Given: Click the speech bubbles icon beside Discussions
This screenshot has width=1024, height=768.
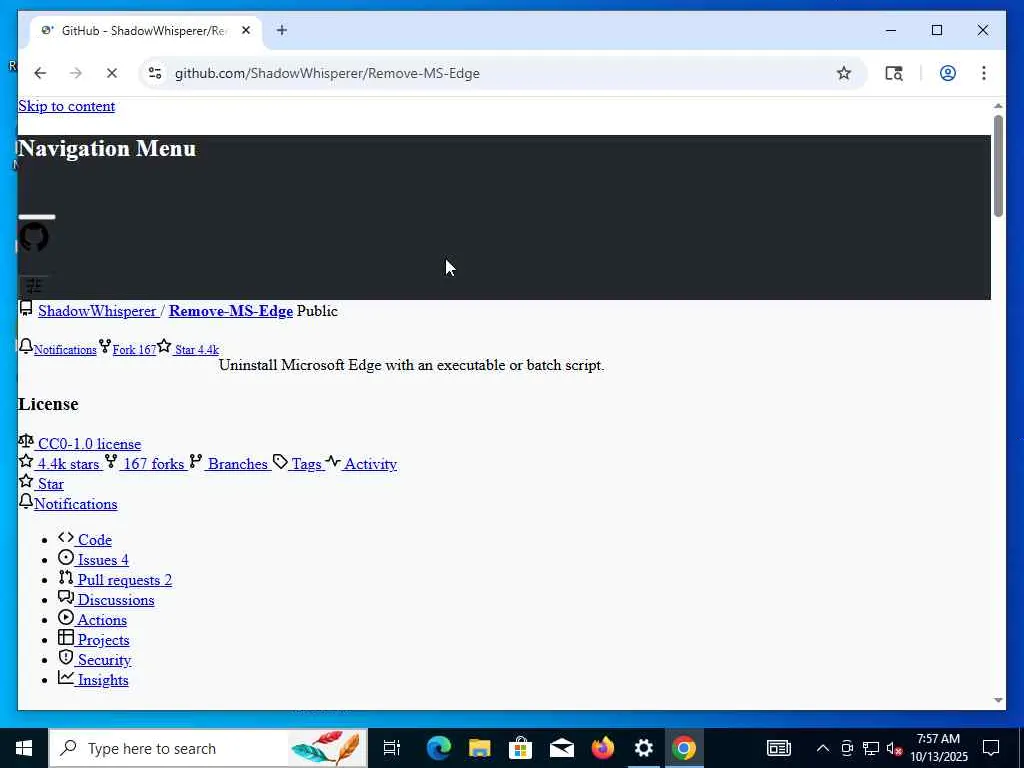Looking at the screenshot, I should (66, 598).
